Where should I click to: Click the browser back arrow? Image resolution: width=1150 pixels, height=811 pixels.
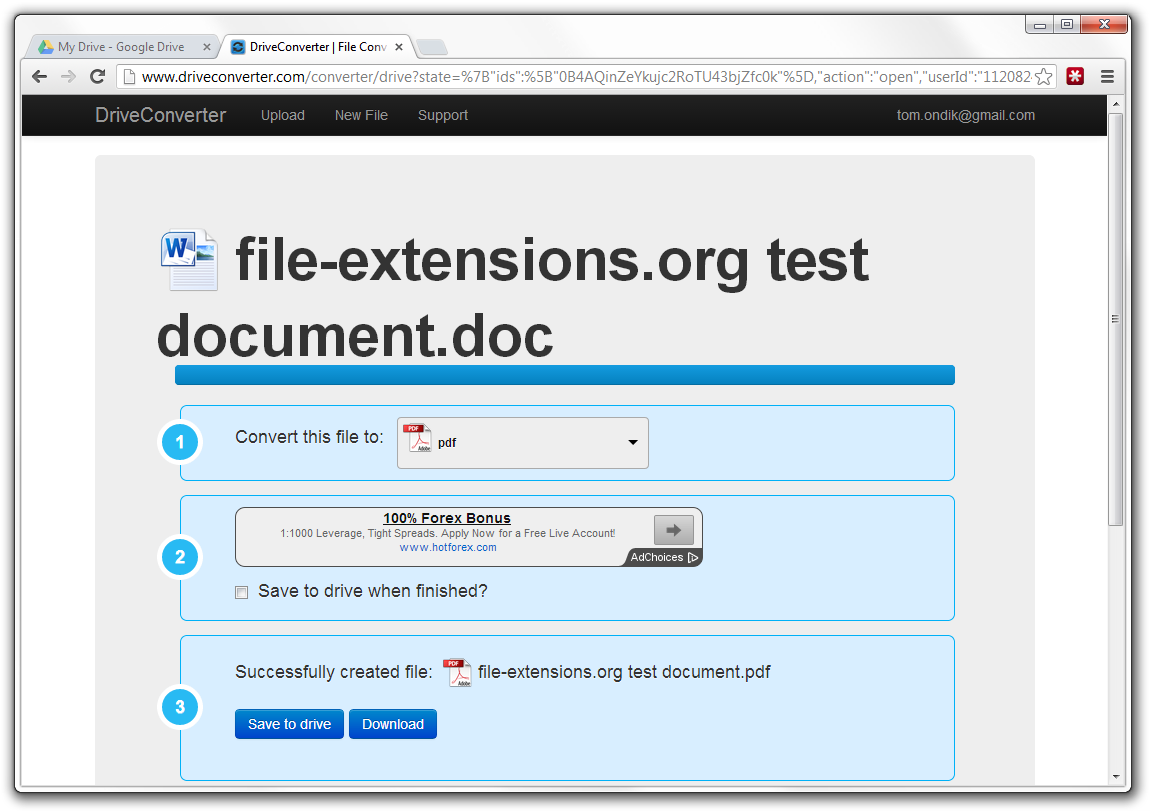[x=40, y=76]
